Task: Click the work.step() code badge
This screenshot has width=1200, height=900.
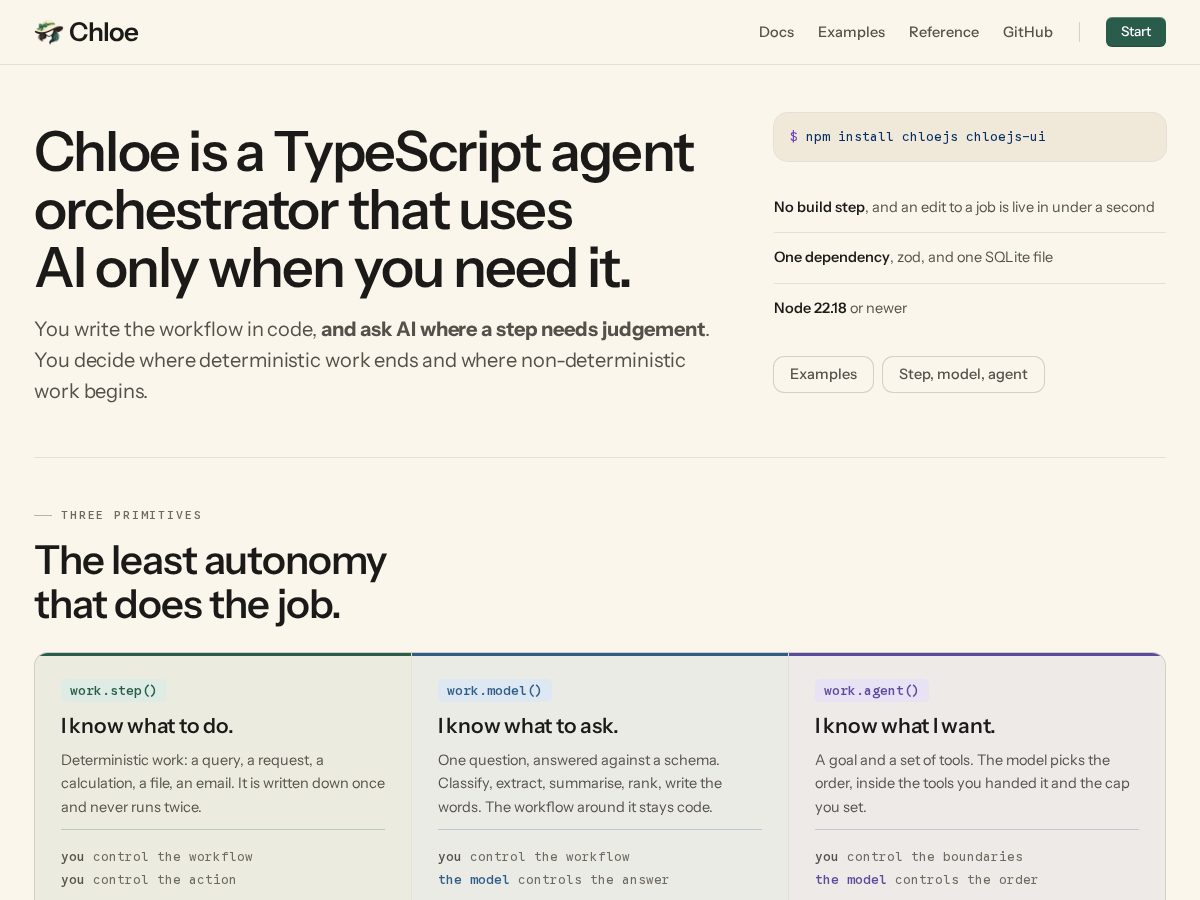Action: tap(113, 690)
